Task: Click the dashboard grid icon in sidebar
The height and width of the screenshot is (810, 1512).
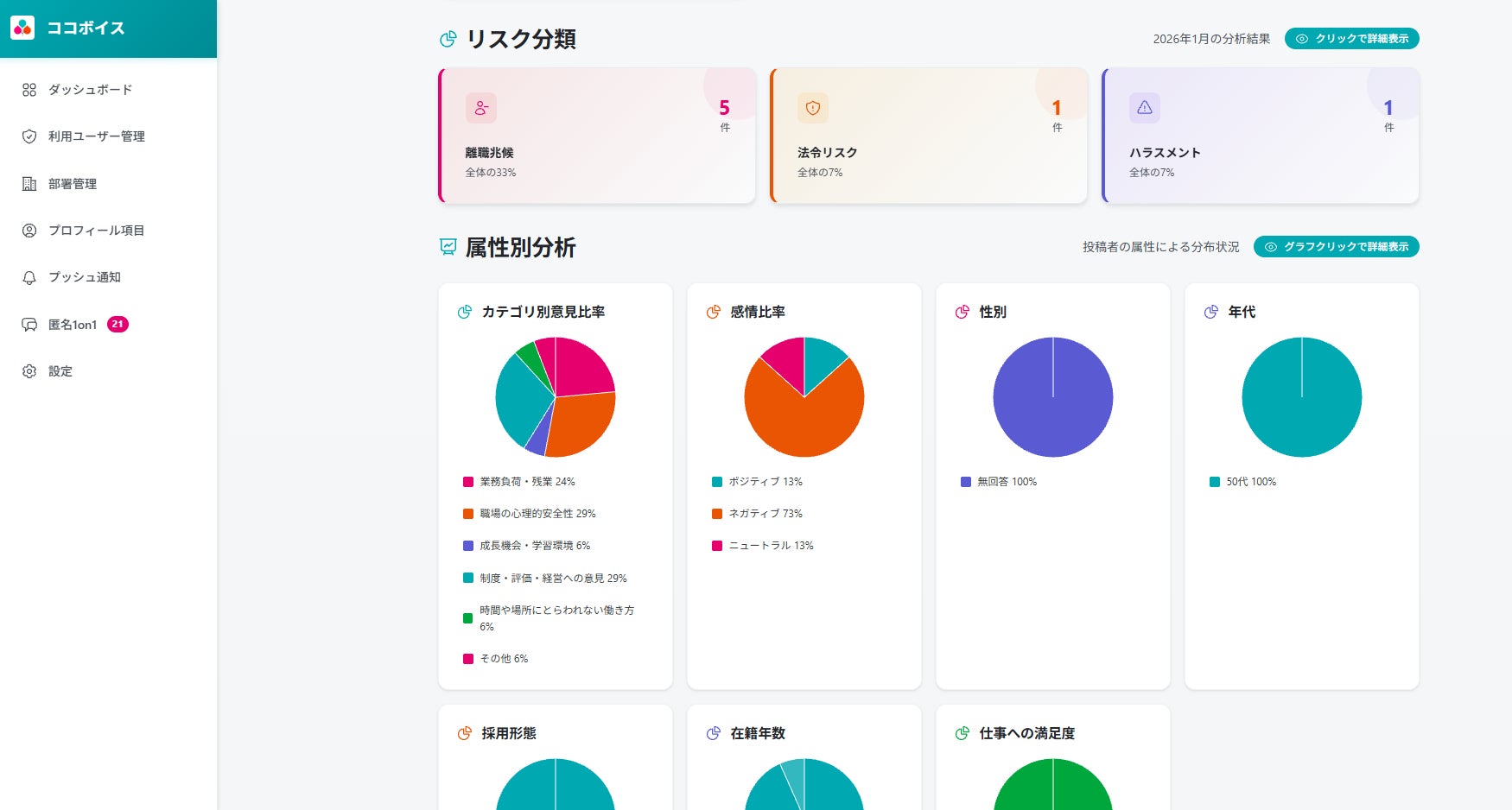Action: 29,90
